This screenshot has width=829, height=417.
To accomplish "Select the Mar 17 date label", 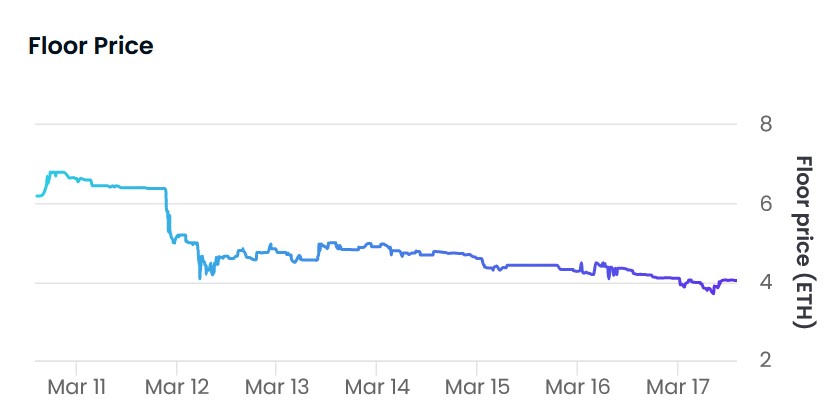I will click(x=677, y=387).
